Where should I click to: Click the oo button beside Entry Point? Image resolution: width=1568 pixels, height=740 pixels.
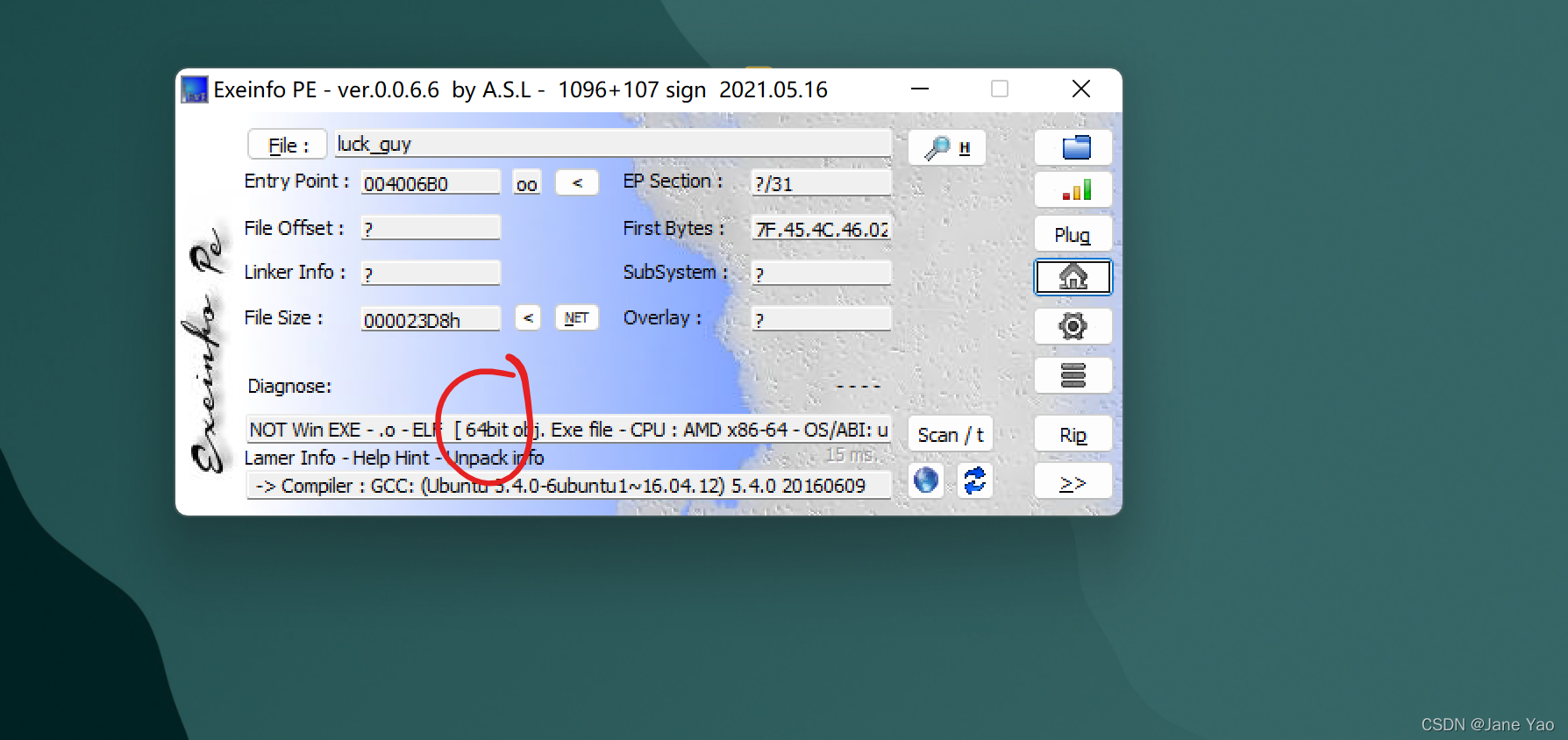(x=526, y=183)
